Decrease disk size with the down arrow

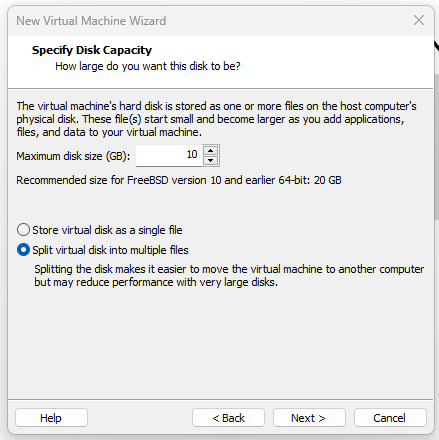click(210, 160)
